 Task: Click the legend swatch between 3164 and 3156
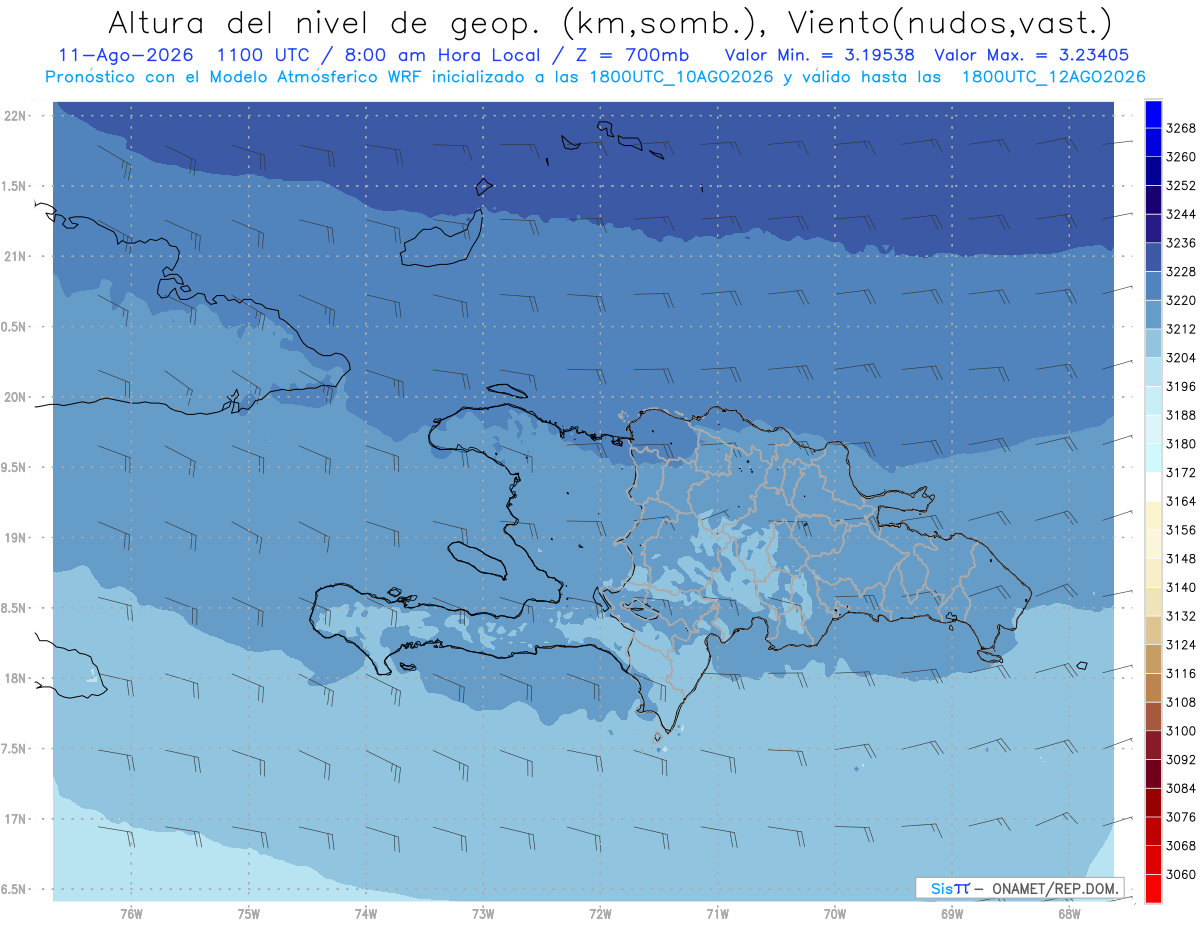pos(1153,515)
